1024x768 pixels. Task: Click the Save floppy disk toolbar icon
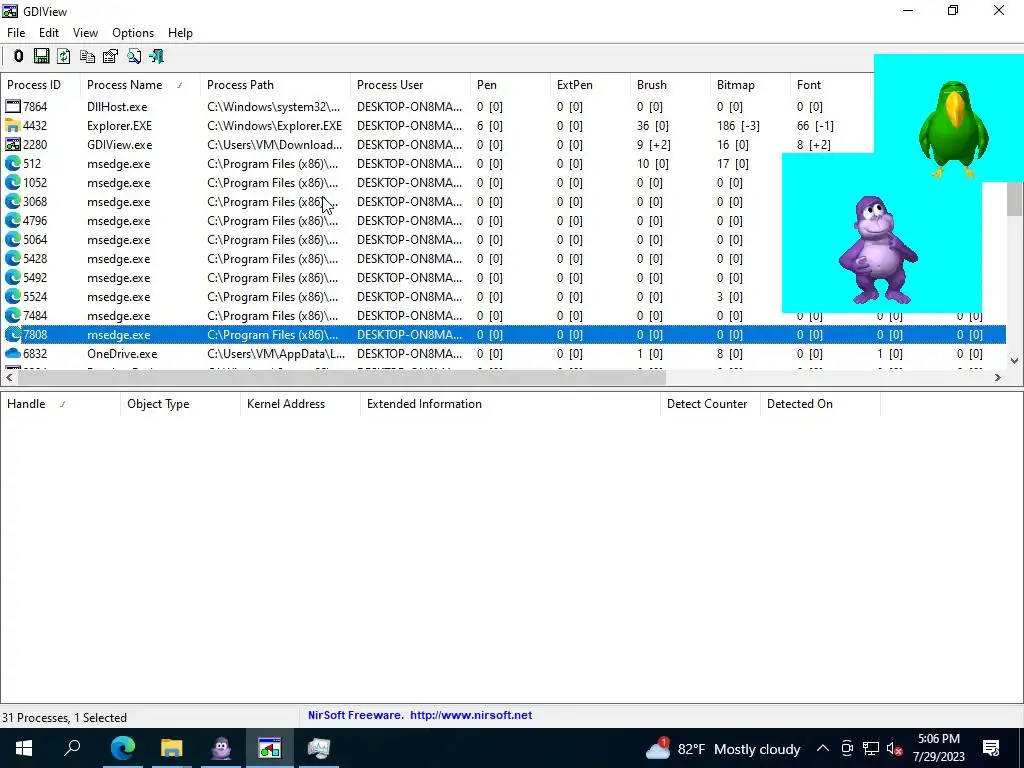click(41, 56)
